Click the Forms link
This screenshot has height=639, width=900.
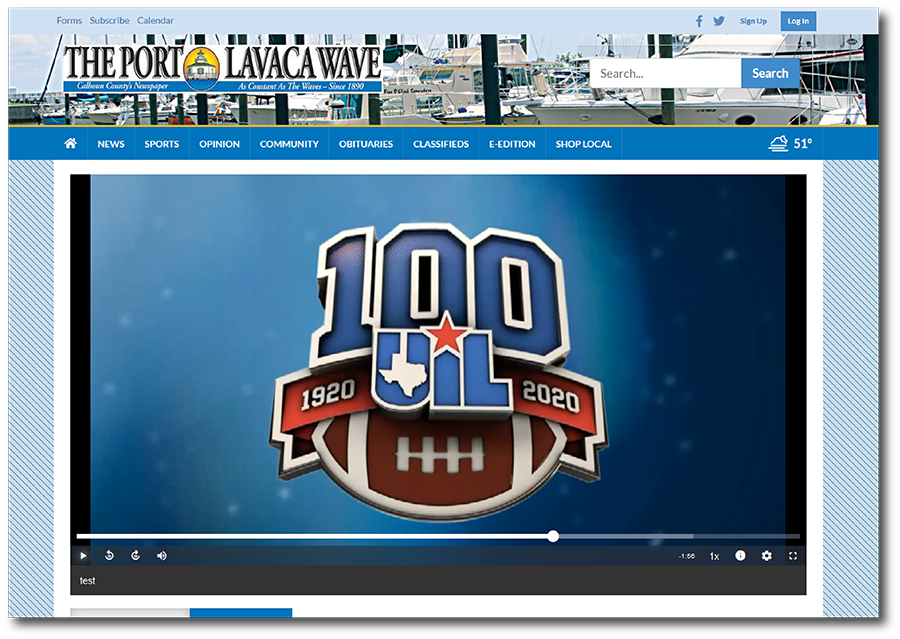(x=69, y=21)
